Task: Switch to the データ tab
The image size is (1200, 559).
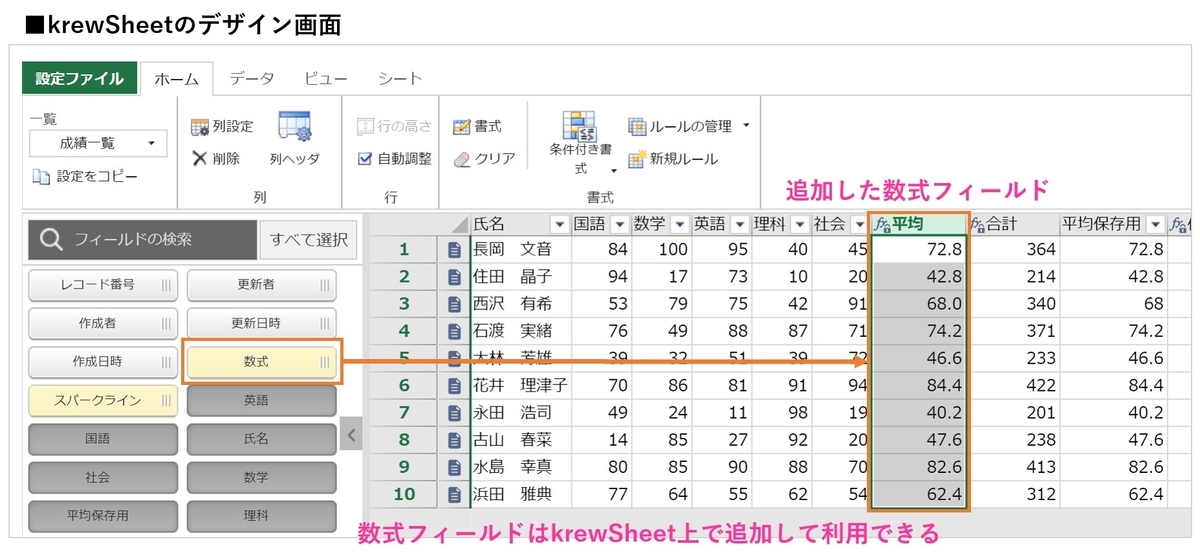Action: (x=251, y=78)
